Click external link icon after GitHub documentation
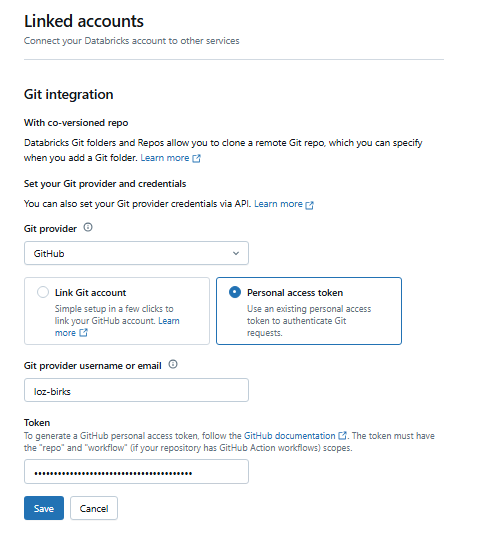 [x=343, y=435]
